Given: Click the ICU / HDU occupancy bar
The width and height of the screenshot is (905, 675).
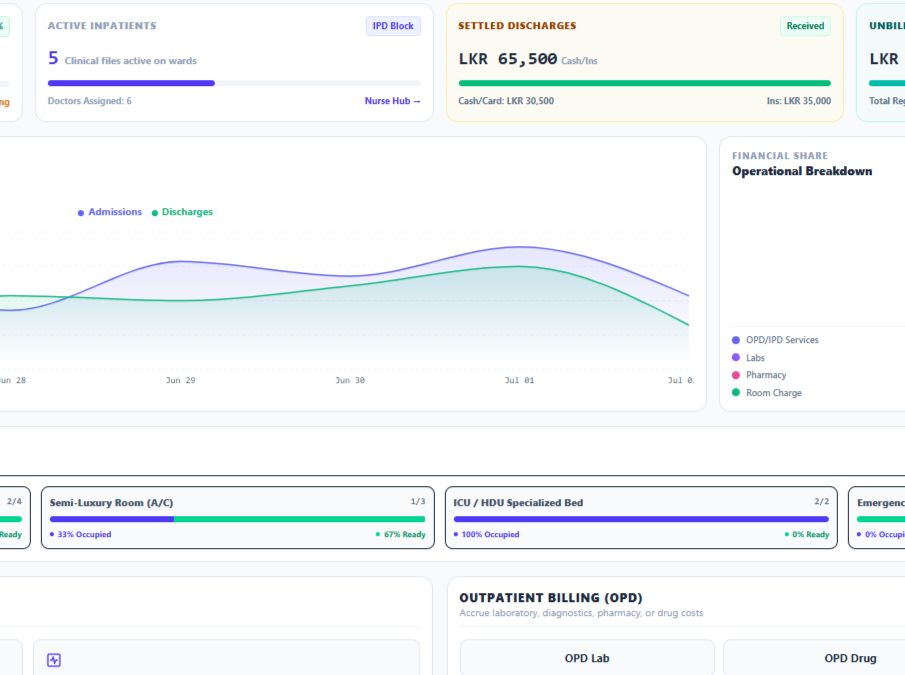Looking at the screenshot, I should (641, 519).
